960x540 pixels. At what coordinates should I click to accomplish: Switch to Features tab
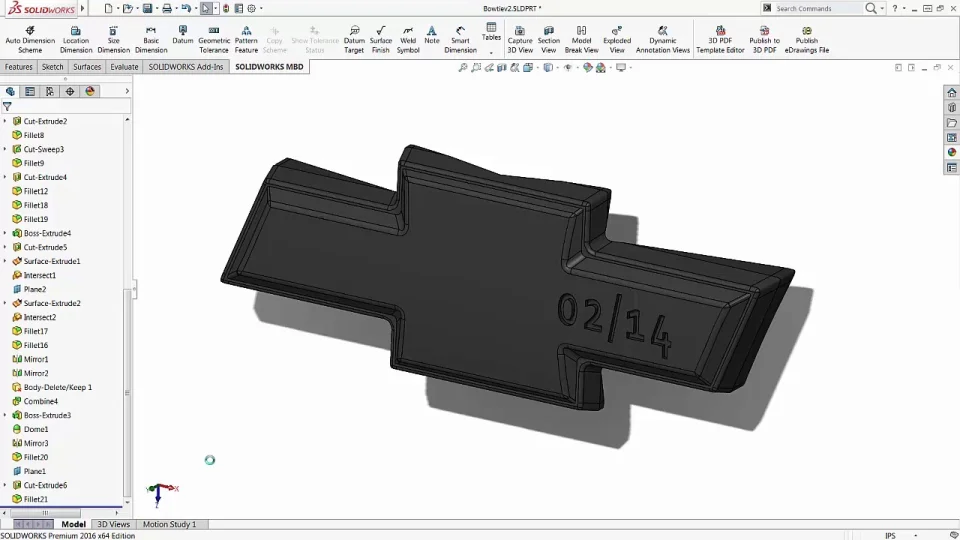(x=18, y=67)
